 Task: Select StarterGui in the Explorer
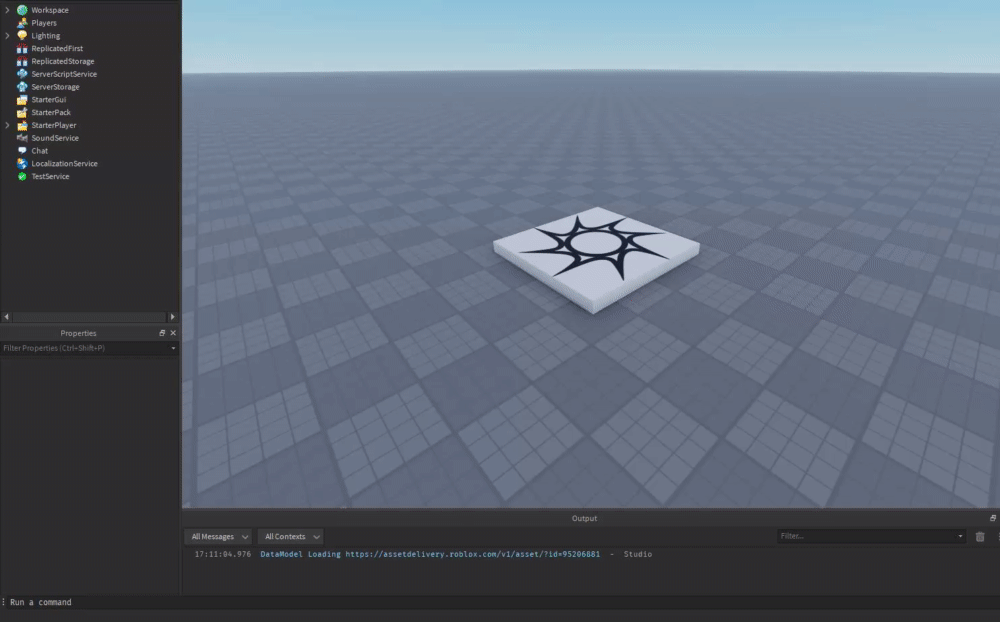coord(49,100)
